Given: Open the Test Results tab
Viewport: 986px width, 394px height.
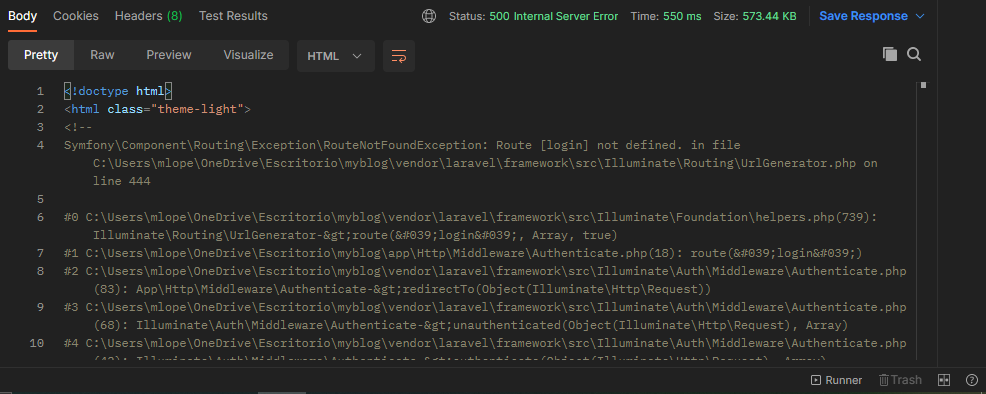Looking at the screenshot, I should pos(233,16).
